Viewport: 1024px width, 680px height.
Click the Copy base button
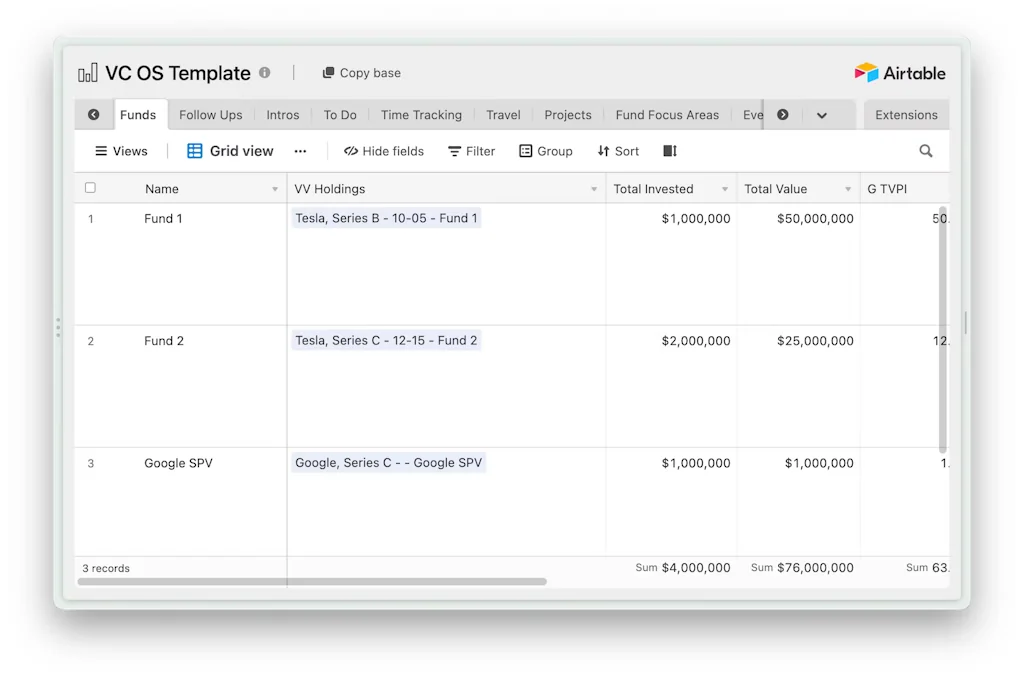click(361, 73)
